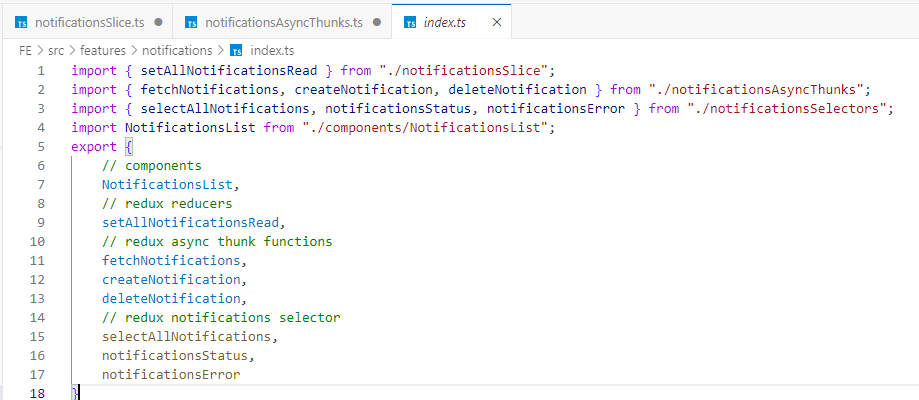919x400 pixels.
Task: Click deleteNotification on line 13
Action: (x=171, y=299)
